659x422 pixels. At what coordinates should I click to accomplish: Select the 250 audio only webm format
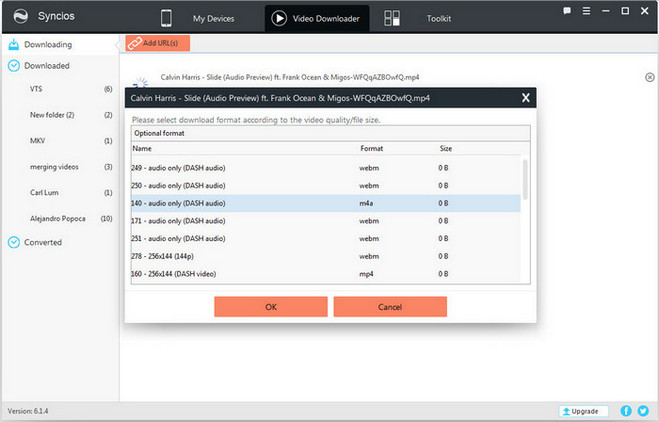pyautogui.click(x=326, y=185)
